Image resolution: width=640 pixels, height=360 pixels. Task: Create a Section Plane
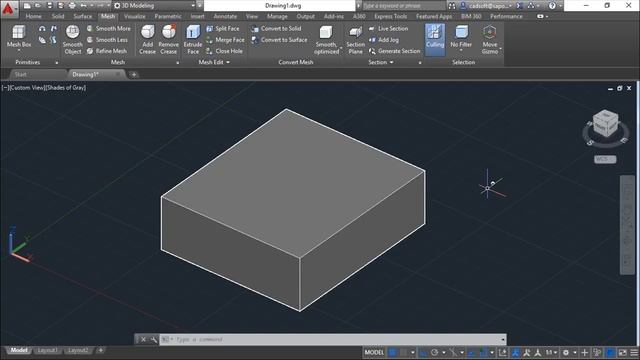[x=356, y=40]
